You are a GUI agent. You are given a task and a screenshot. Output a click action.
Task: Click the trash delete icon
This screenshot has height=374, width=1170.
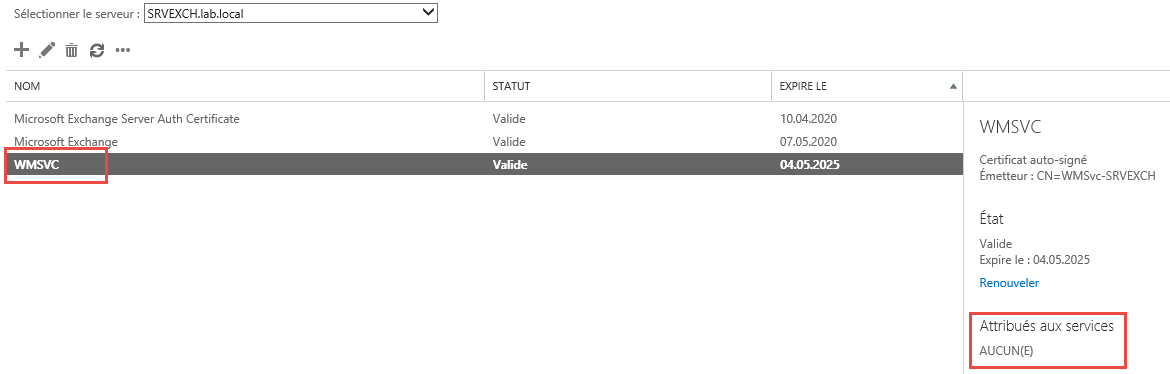(x=72, y=50)
